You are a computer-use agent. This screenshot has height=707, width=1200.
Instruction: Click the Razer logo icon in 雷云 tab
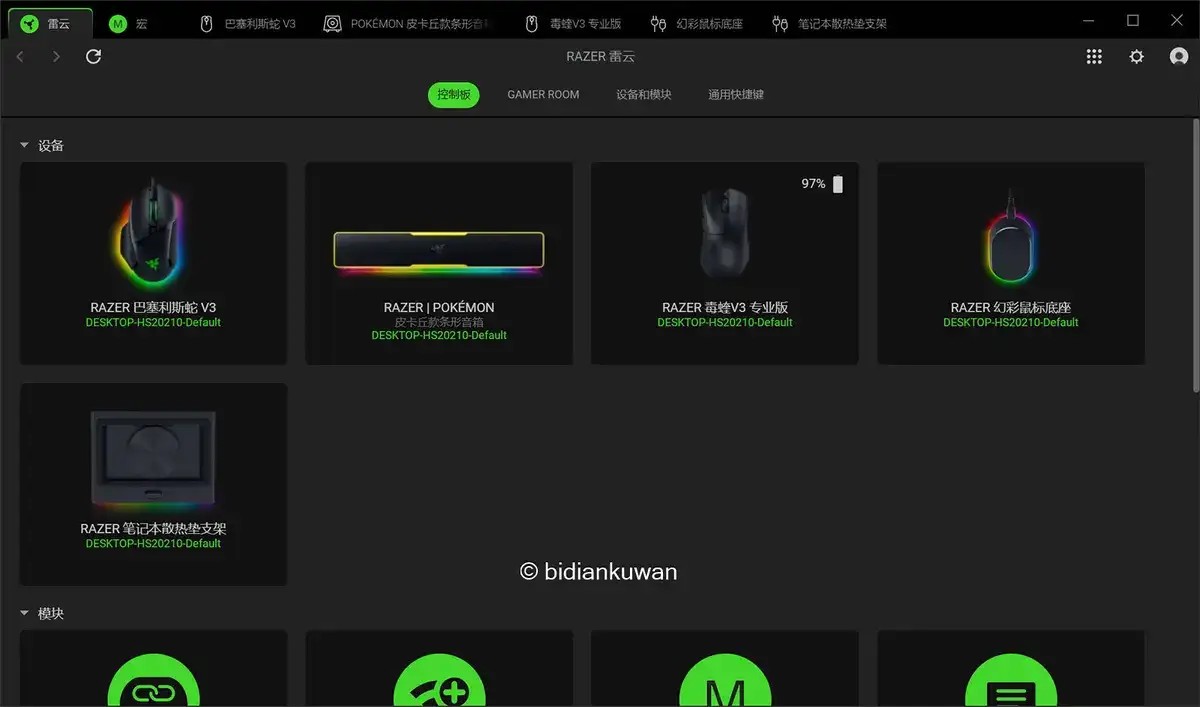point(30,23)
